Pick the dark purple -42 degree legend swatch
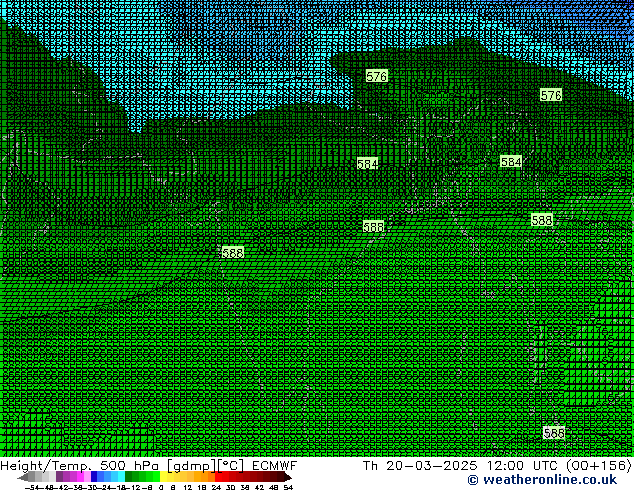The width and height of the screenshot is (634, 490). 59,476
